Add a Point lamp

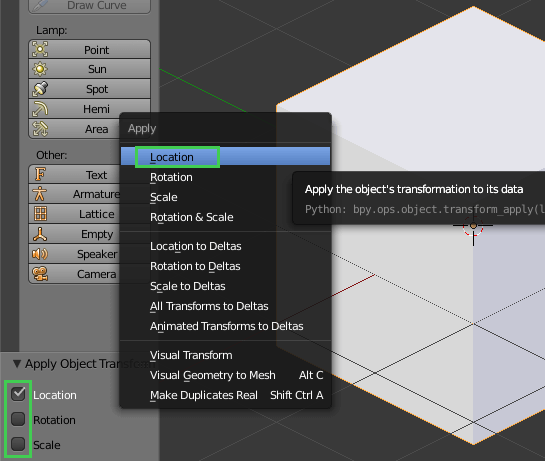[89, 49]
